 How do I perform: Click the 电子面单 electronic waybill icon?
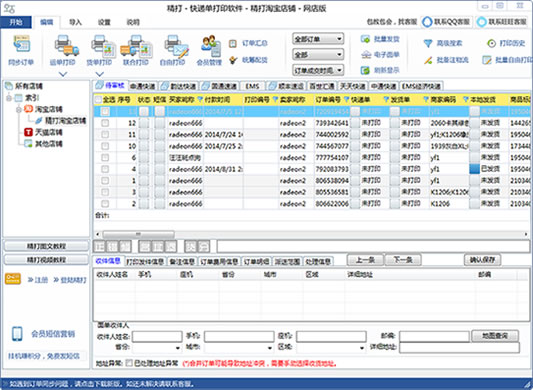365,54
